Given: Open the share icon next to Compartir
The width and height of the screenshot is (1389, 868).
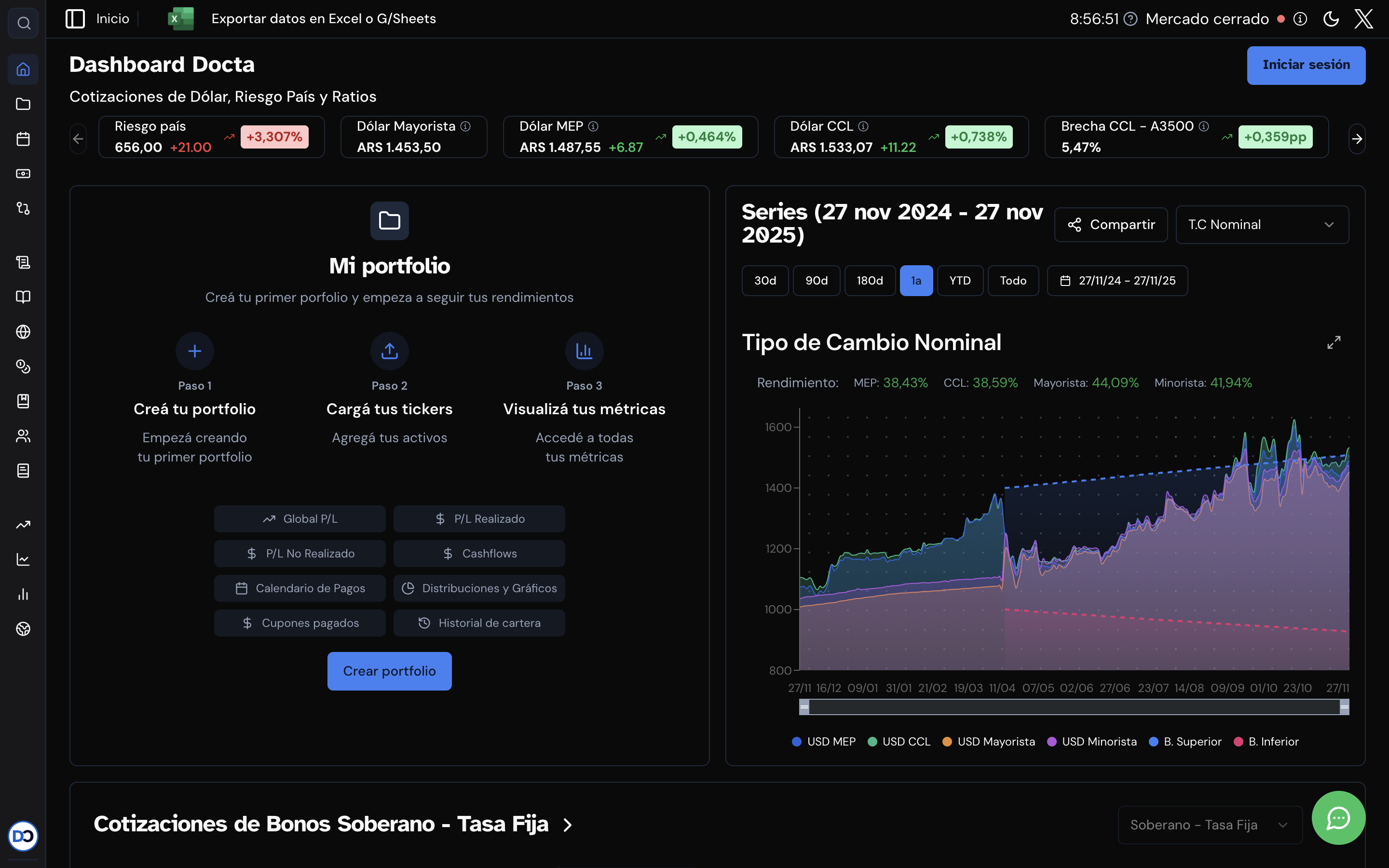Looking at the screenshot, I should [1075, 224].
